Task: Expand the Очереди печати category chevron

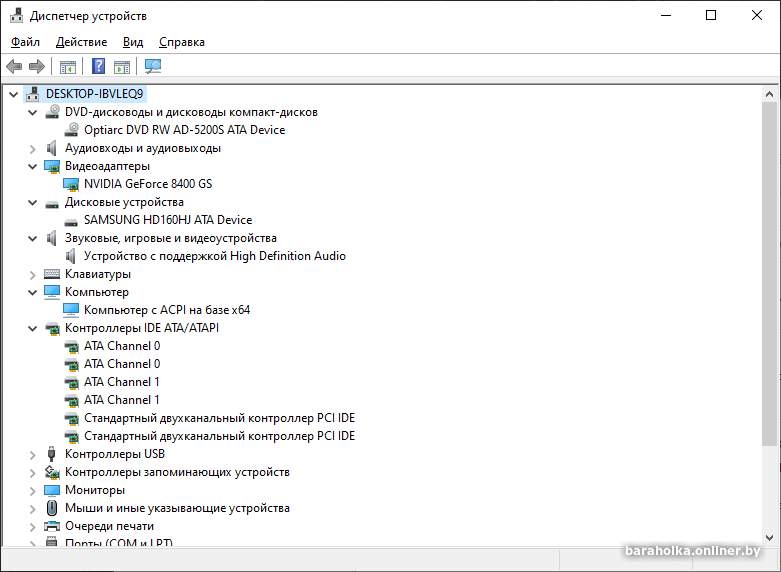Action: click(x=32, y=527)
